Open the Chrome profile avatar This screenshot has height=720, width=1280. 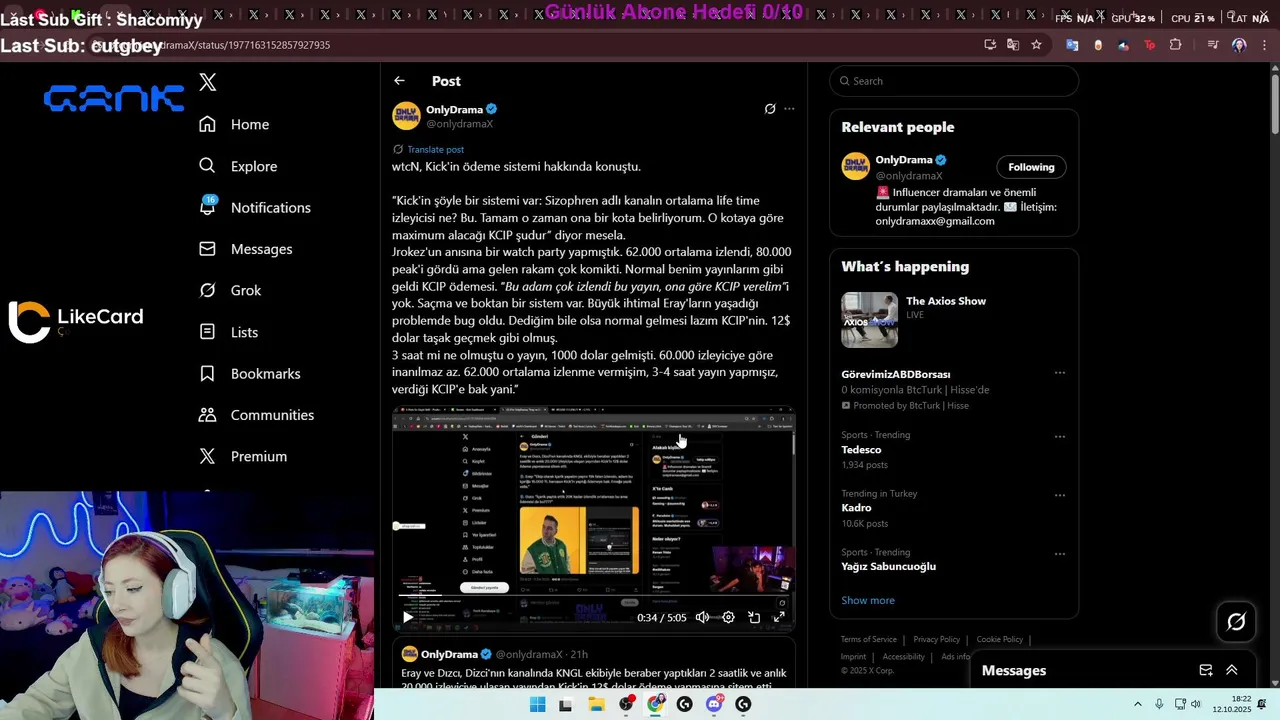(1239, 45)
